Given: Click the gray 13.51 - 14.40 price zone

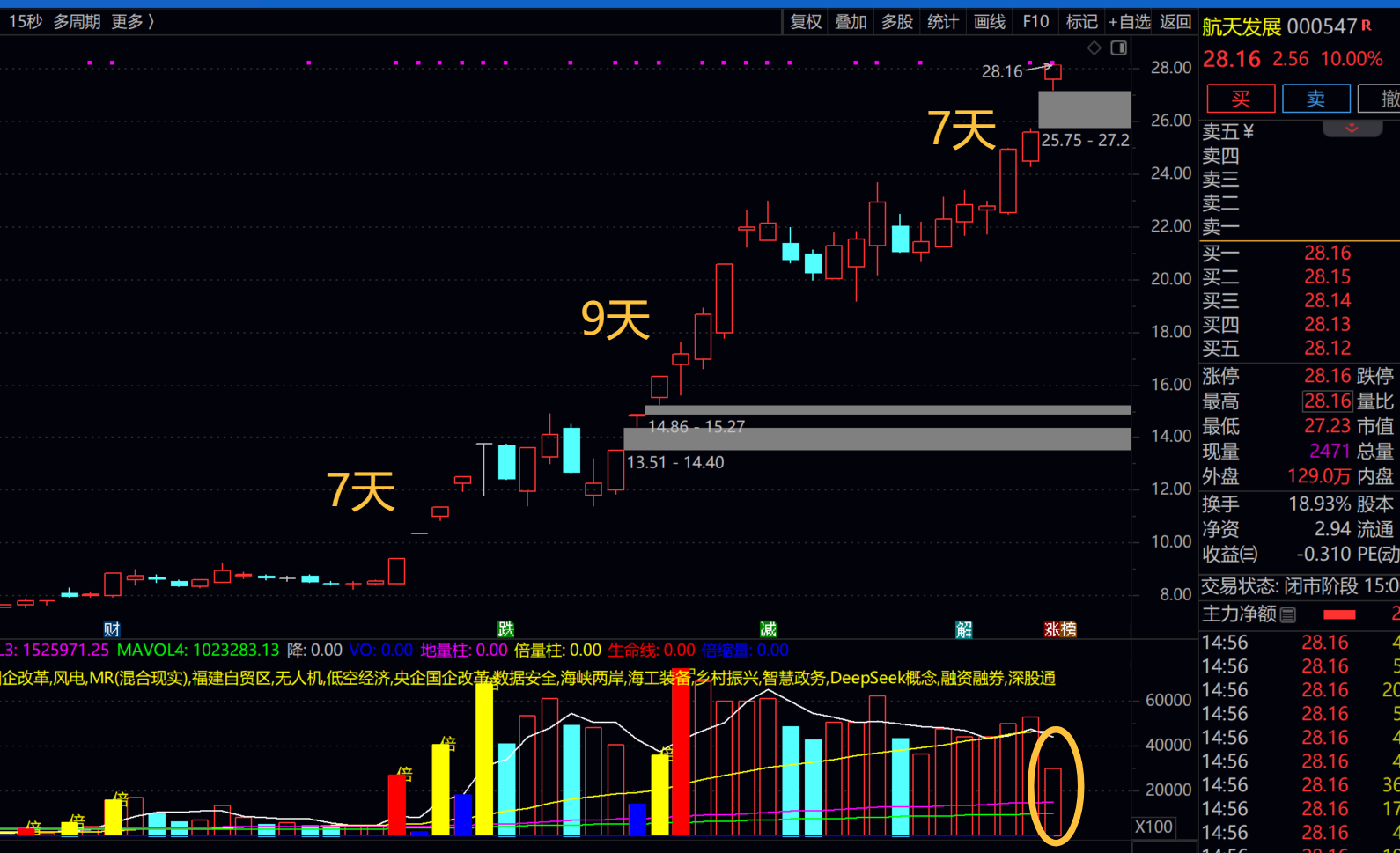Looking at the screenshot, I should (877, 438).
